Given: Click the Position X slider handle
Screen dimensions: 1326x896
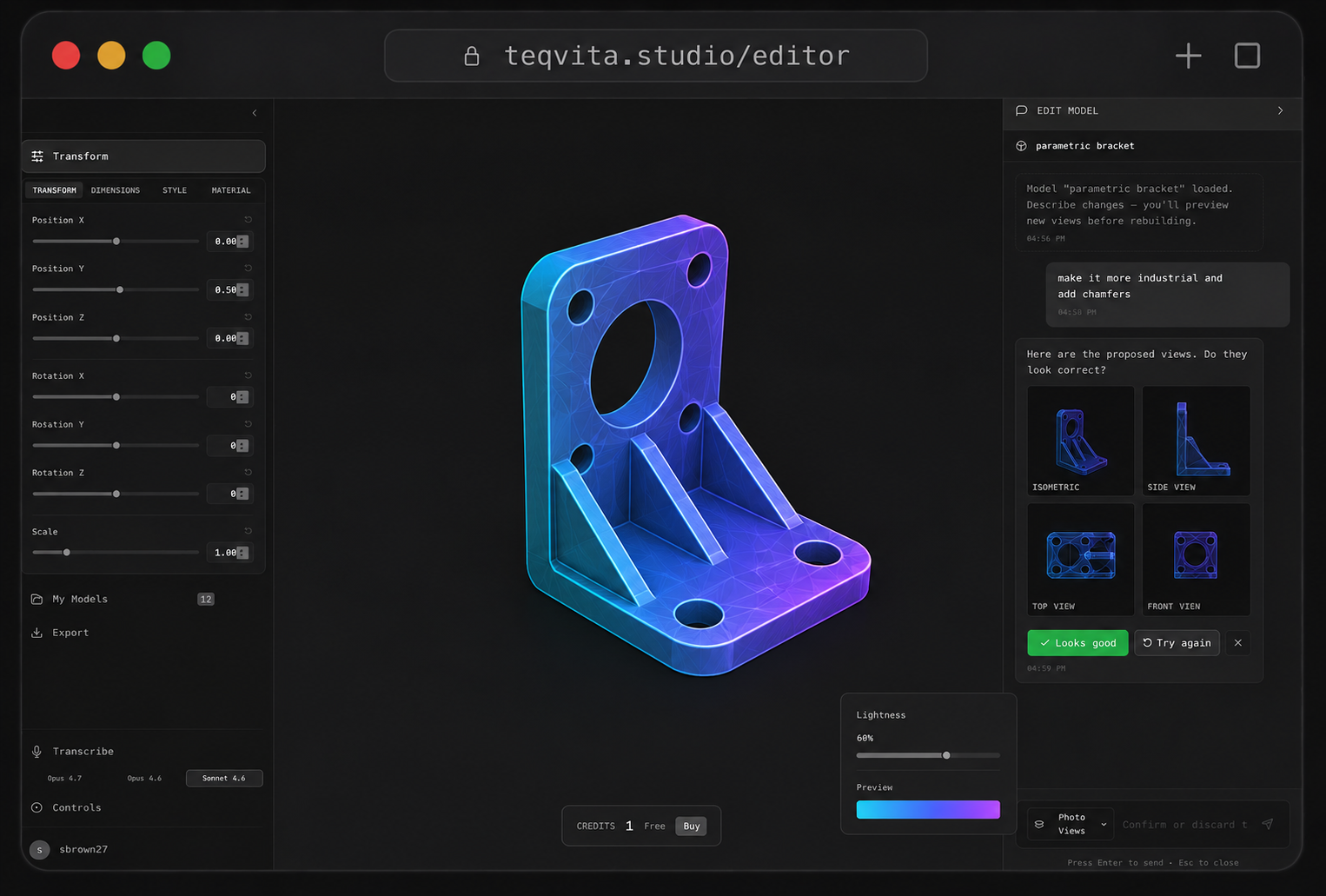Looking at the screenshot, I should click(116, 242).
